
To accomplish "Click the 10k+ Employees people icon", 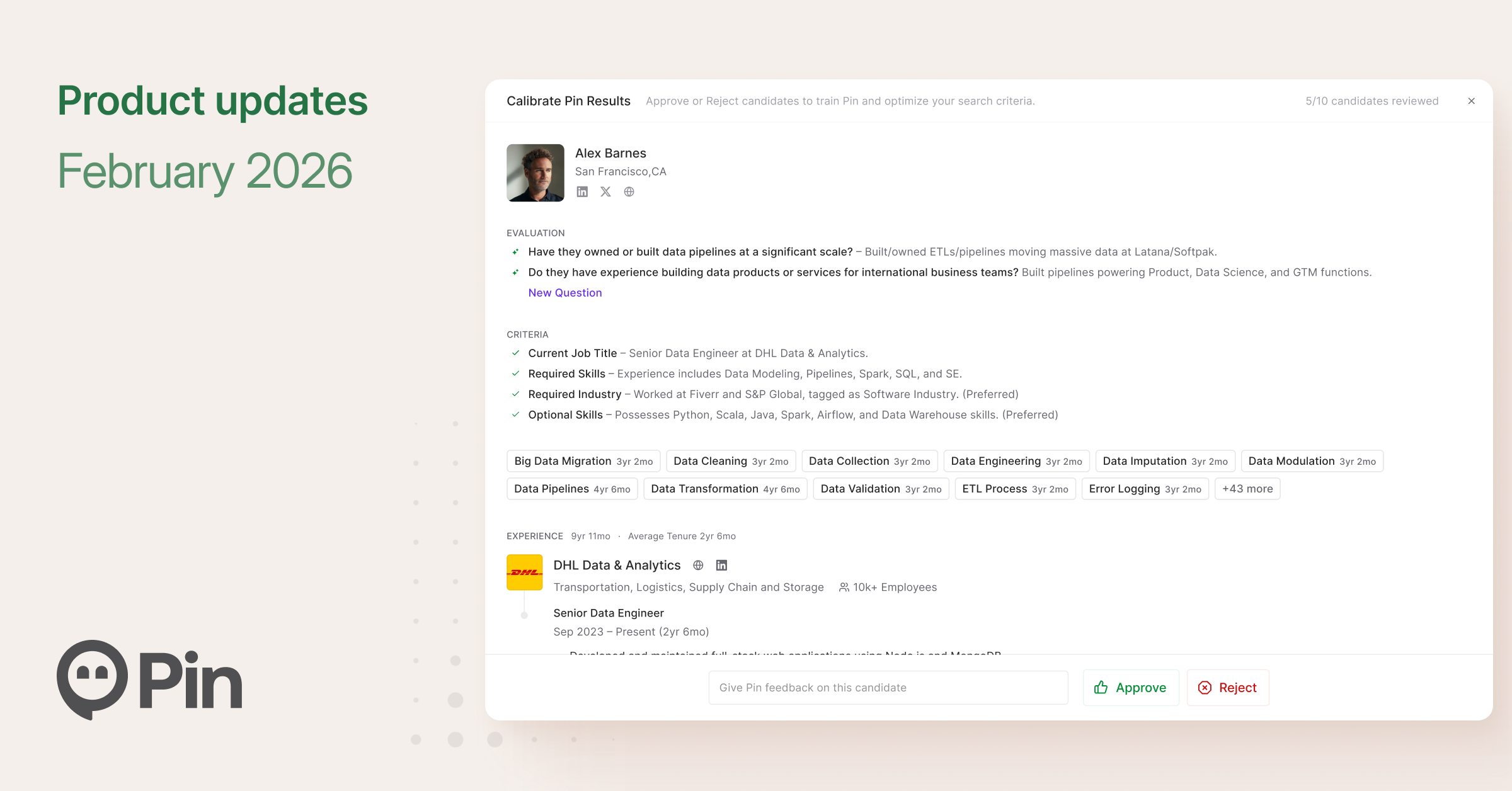I will point(844,587).
